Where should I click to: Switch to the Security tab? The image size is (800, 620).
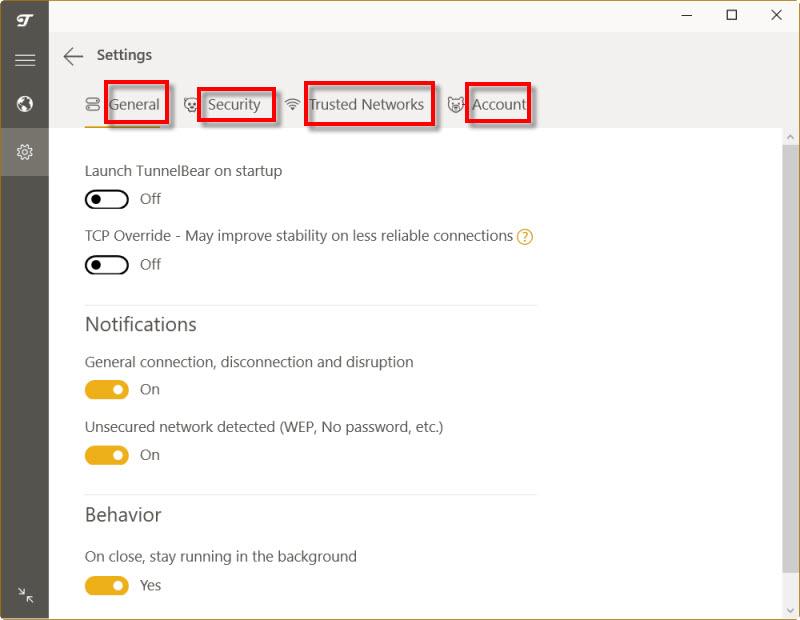coord(234,105)
